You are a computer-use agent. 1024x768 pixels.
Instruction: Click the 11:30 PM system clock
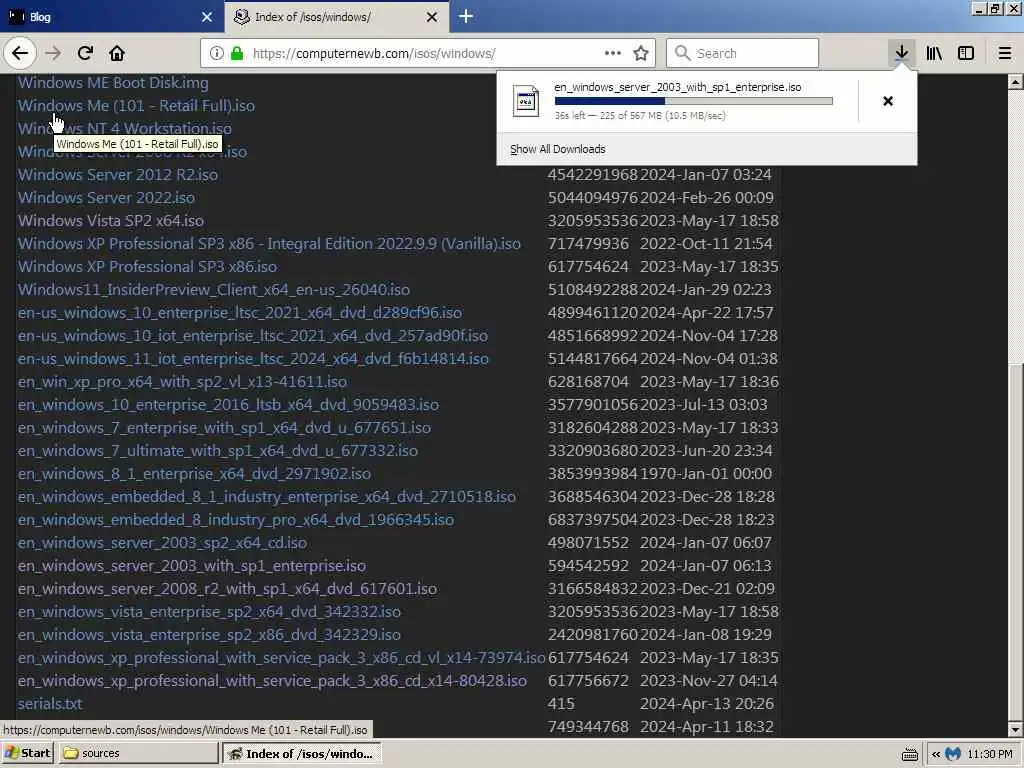pos(989,754)
